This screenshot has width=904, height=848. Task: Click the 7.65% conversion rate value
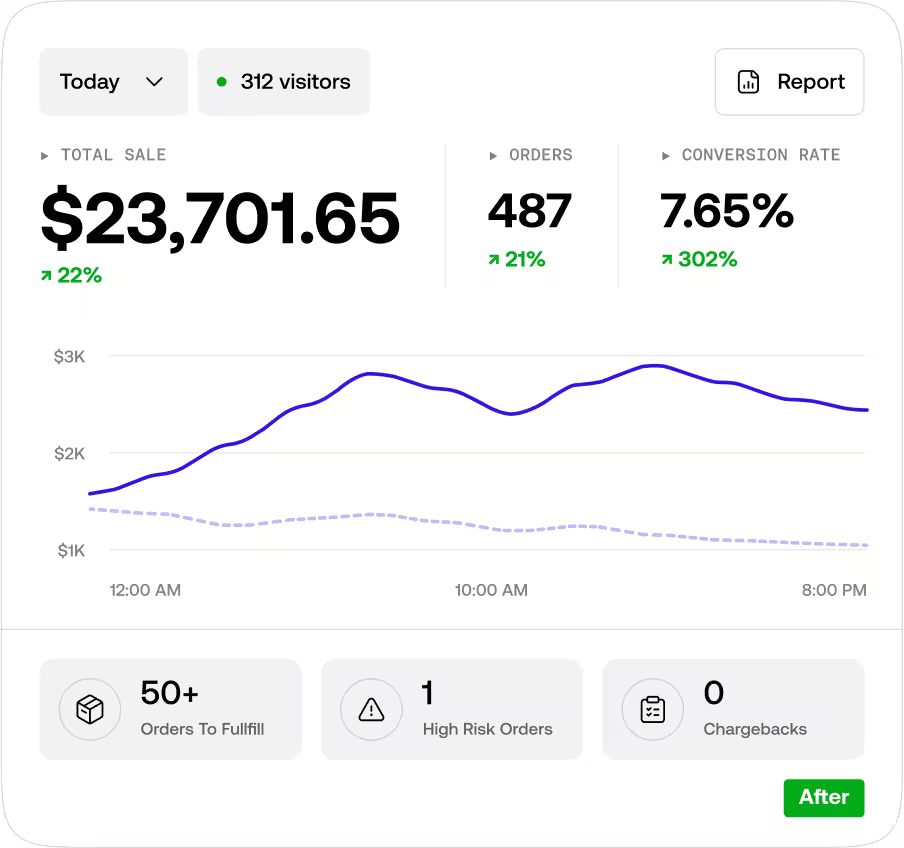point(727,212)
